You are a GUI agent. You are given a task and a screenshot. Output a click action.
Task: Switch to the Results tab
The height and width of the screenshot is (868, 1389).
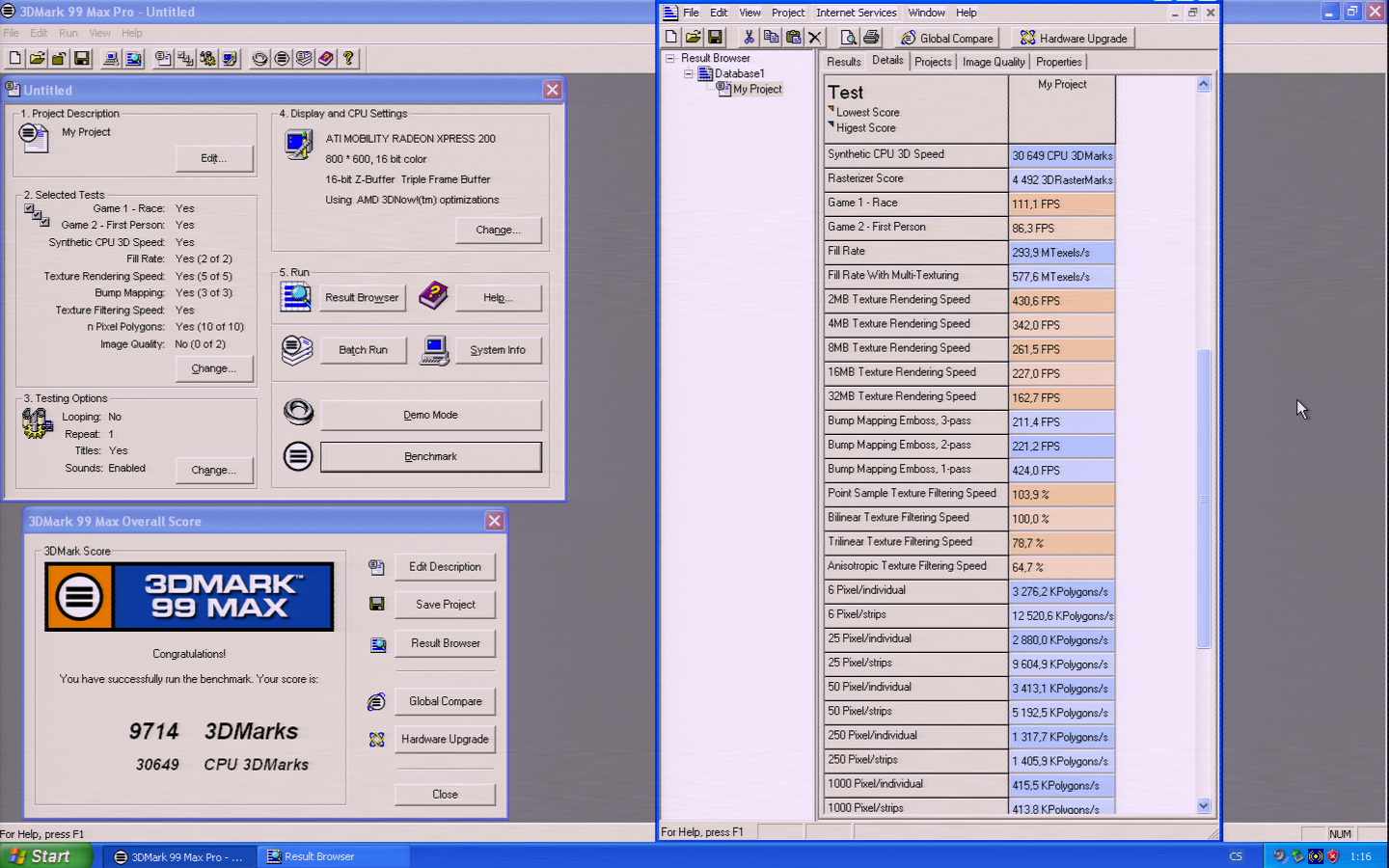[x=843, y=62]
